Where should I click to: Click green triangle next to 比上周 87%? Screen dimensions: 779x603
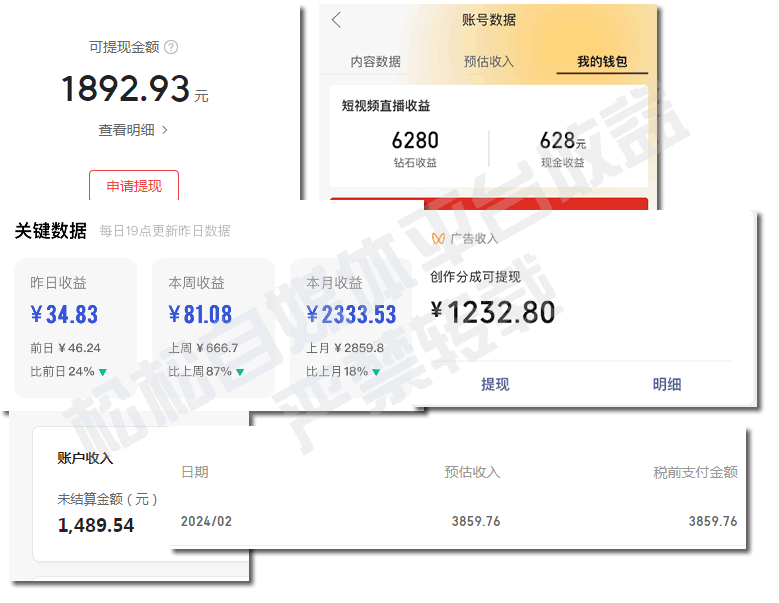240,372
